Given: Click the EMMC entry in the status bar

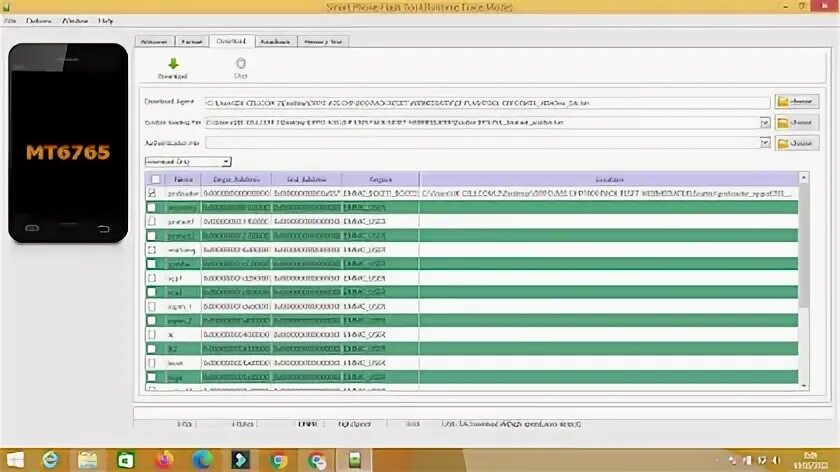Looking at the screenshot, I should pos(308,424).
